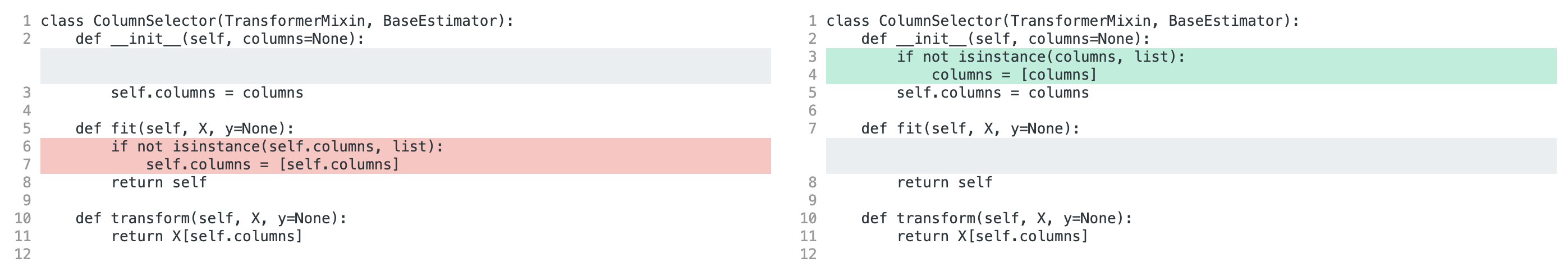Click line number 3 in right gutter
This screenshot has height=276, width=1568.
812,57
